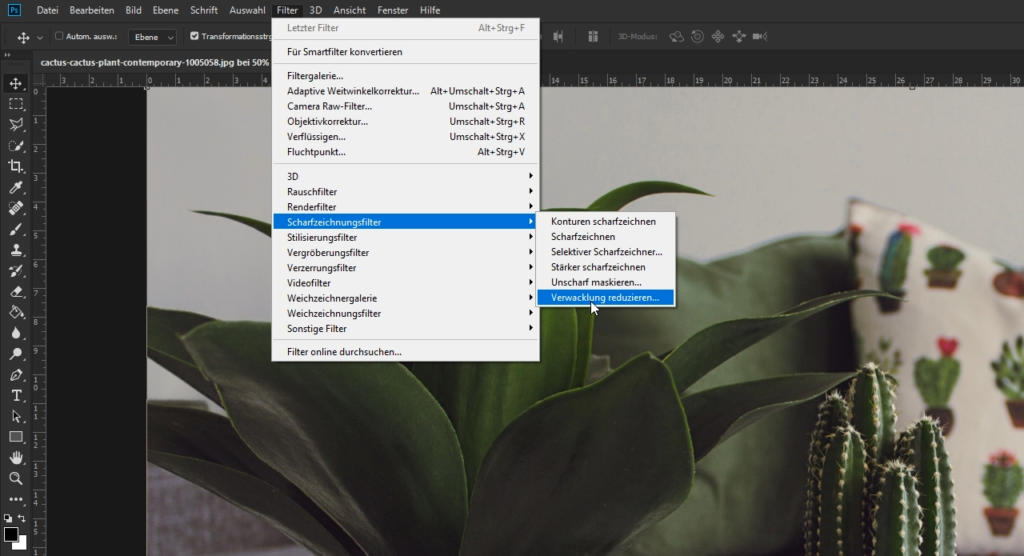Open the Bearbeiten menu
This screenshot has height=556, width=1024.
click(91, 10)
